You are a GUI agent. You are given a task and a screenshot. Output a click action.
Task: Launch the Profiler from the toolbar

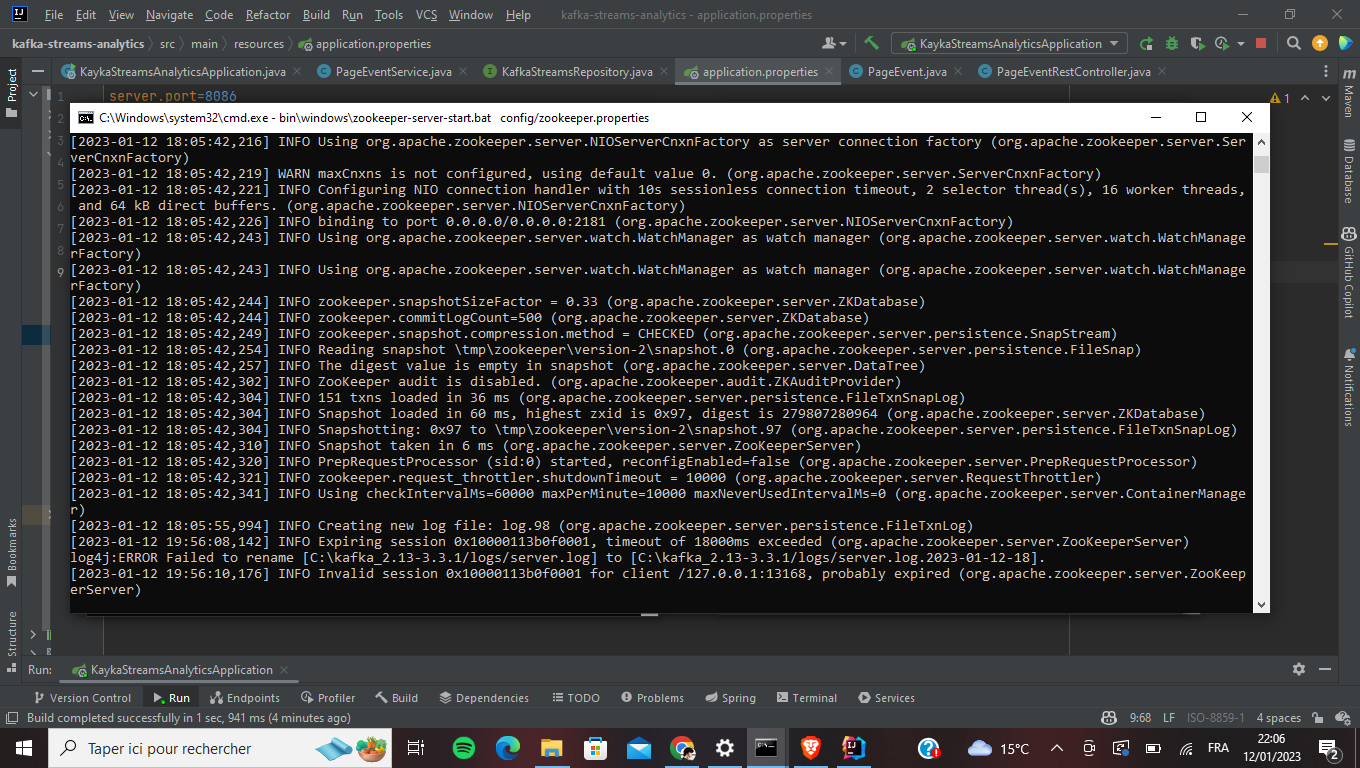point(1221,44)
